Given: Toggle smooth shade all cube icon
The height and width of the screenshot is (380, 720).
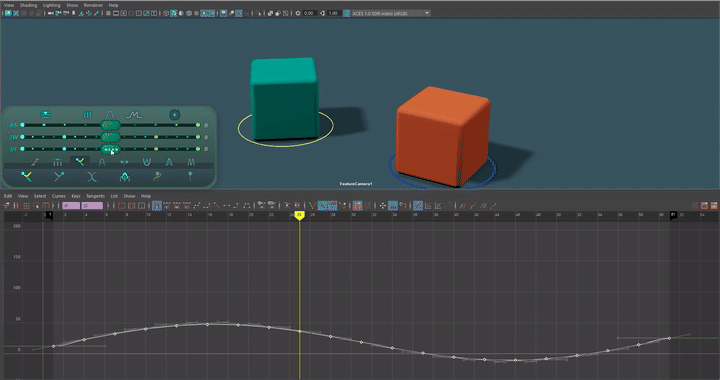Looking at the screenshot, I should (174, 13).
